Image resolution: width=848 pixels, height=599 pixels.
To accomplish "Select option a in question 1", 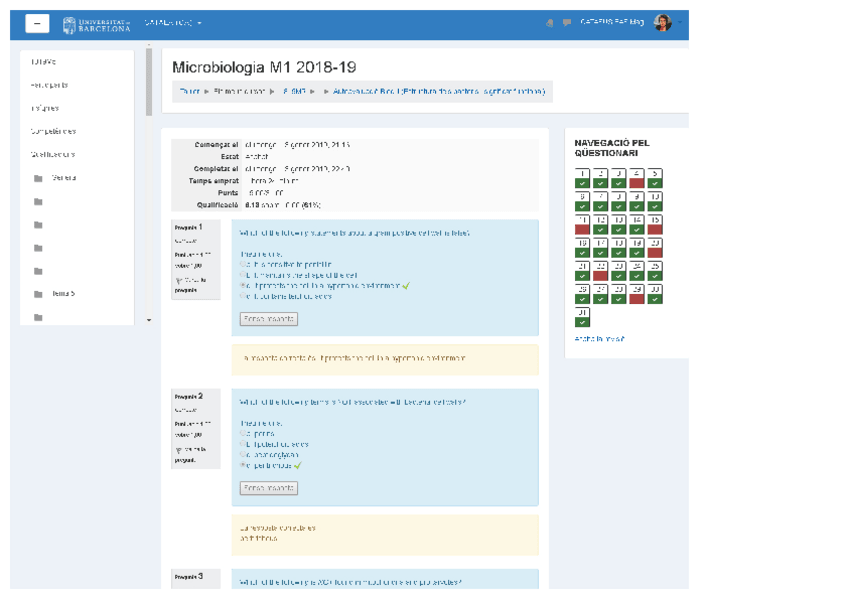I will point(243,263).
